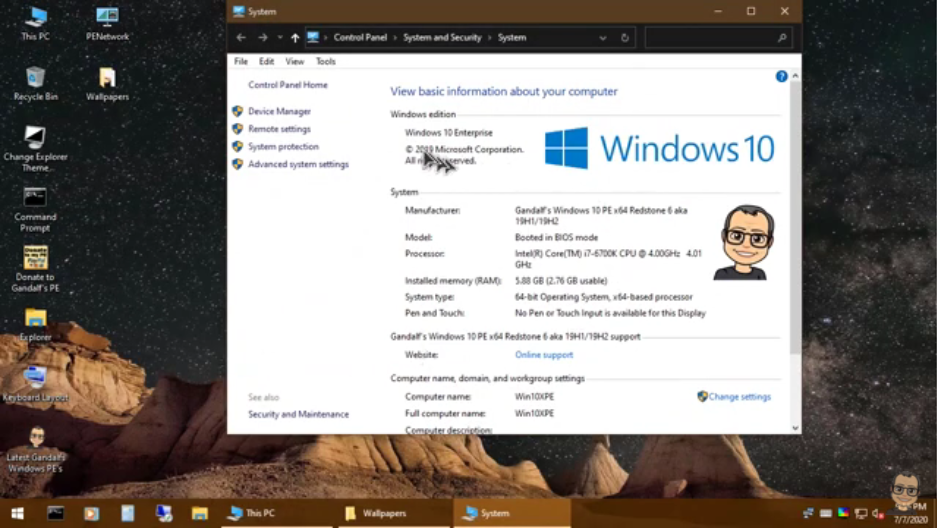Open Advanced system settings
Screen dimensions: 937x528
tap(298, 164)
